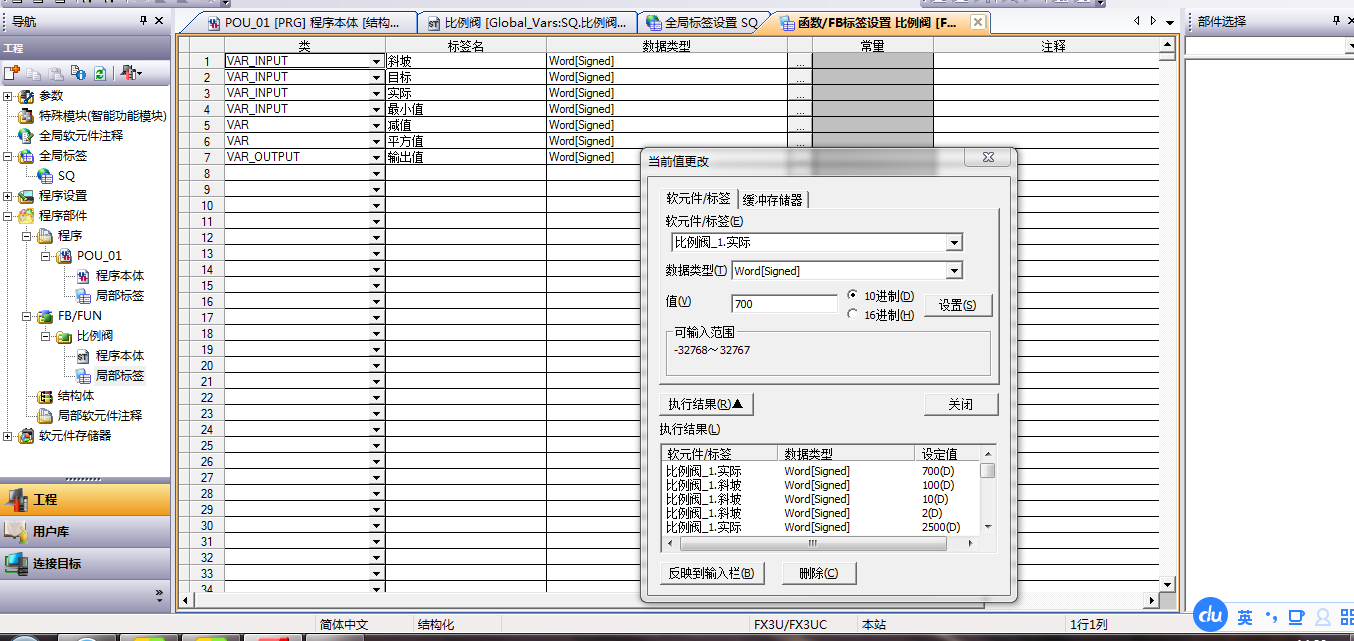Open the 软元件/标签 device dropdown
1354x641 pixels.
pyautogui.click(x=954, y=243)
